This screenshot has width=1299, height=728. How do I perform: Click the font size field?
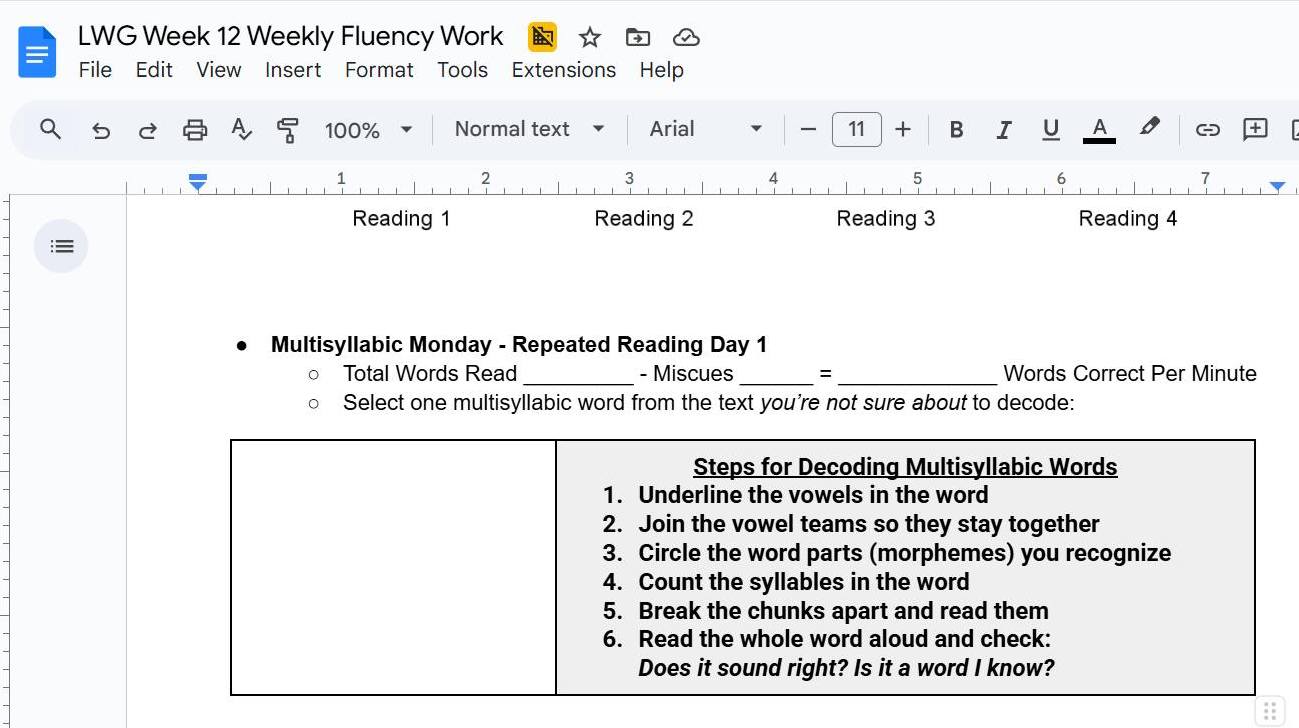point(856,129)
